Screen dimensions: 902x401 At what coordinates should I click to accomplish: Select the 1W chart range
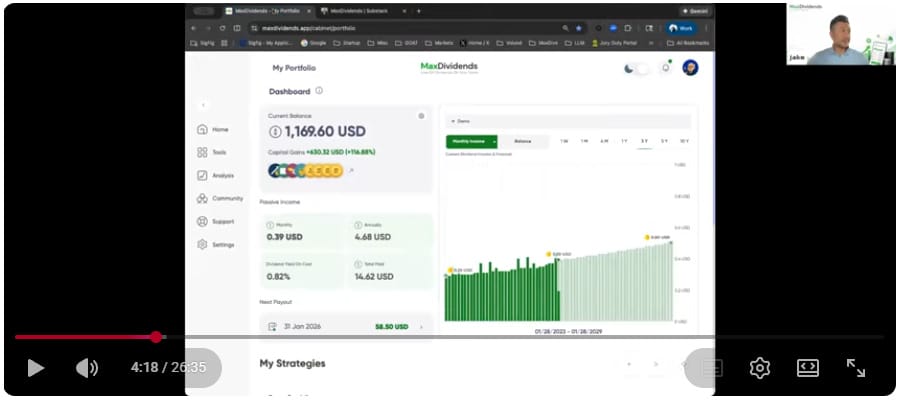pyautogui.click(x=564, y=142)
